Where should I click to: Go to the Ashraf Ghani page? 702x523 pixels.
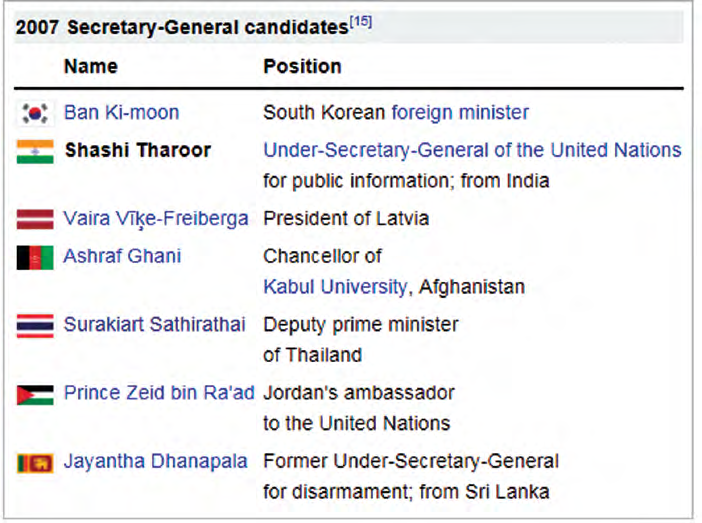click(122, 256)
